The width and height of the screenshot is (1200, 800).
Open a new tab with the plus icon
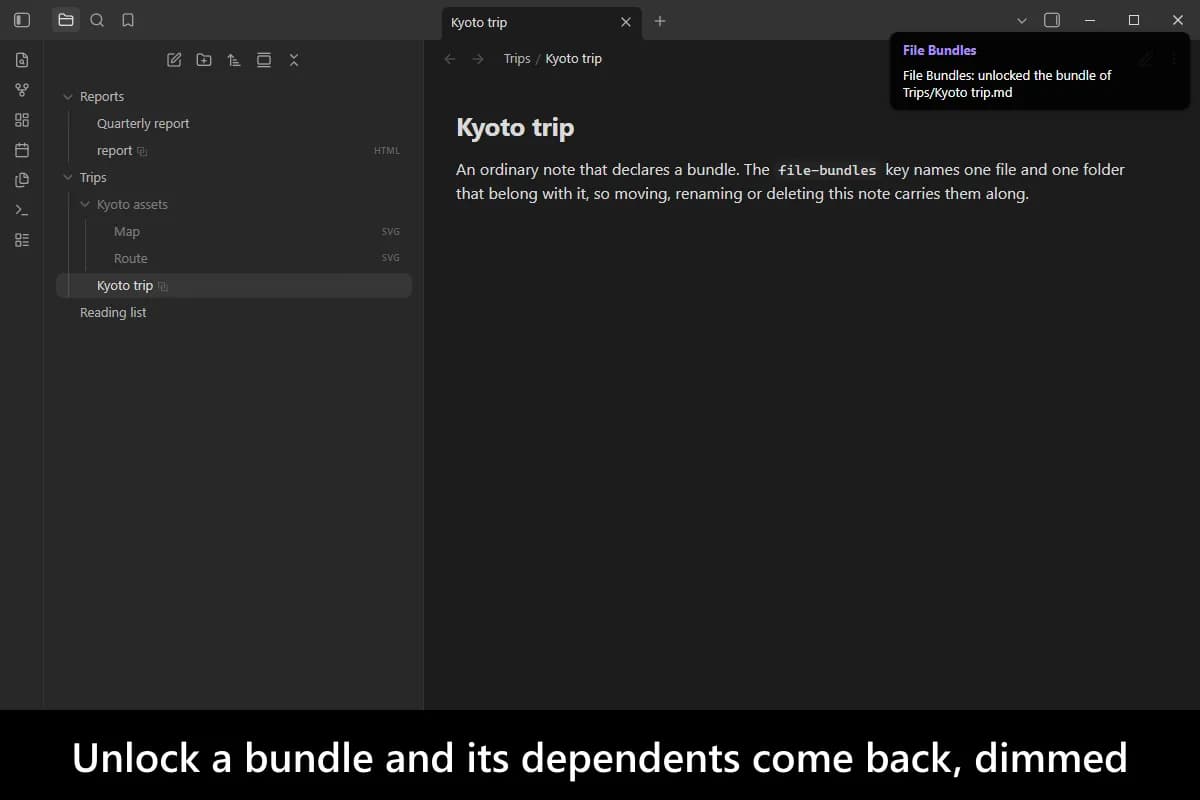[x=660, y=21]
